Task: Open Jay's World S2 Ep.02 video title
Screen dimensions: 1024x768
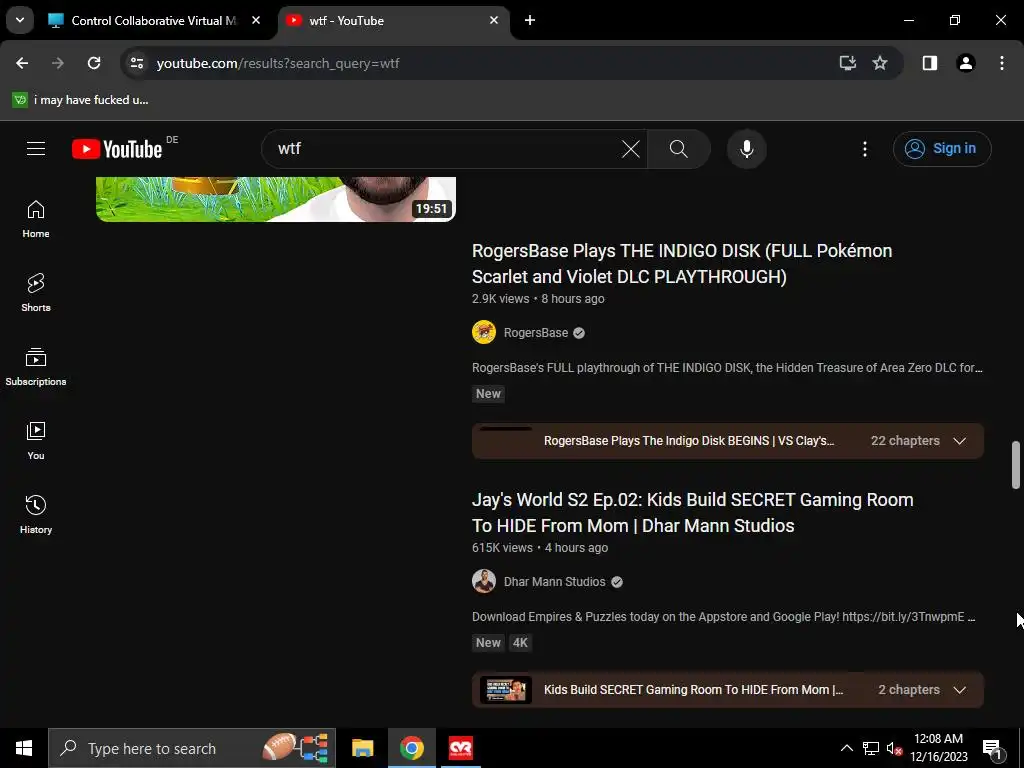Action: (692, 513)
